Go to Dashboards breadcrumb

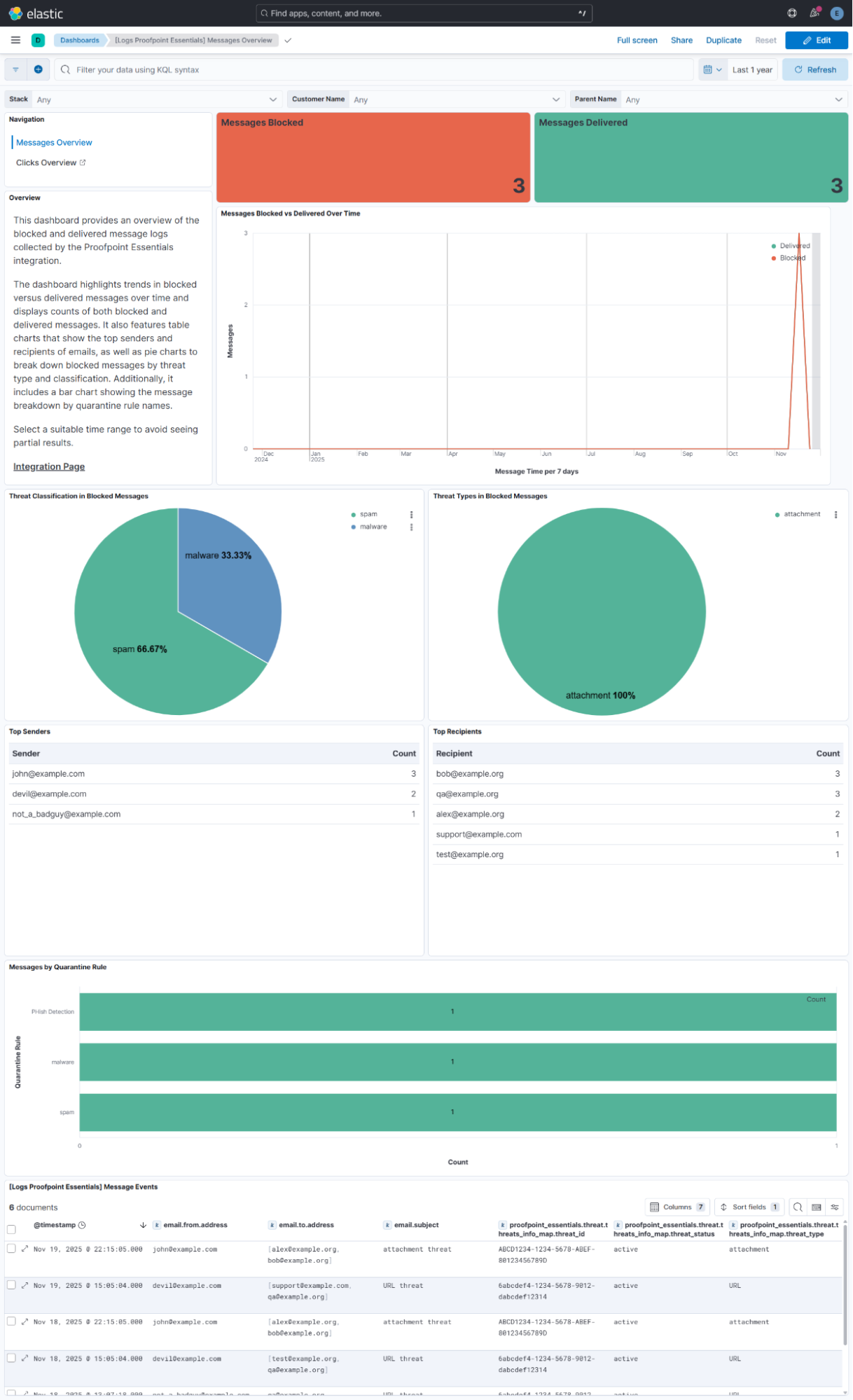coord(79,40)
